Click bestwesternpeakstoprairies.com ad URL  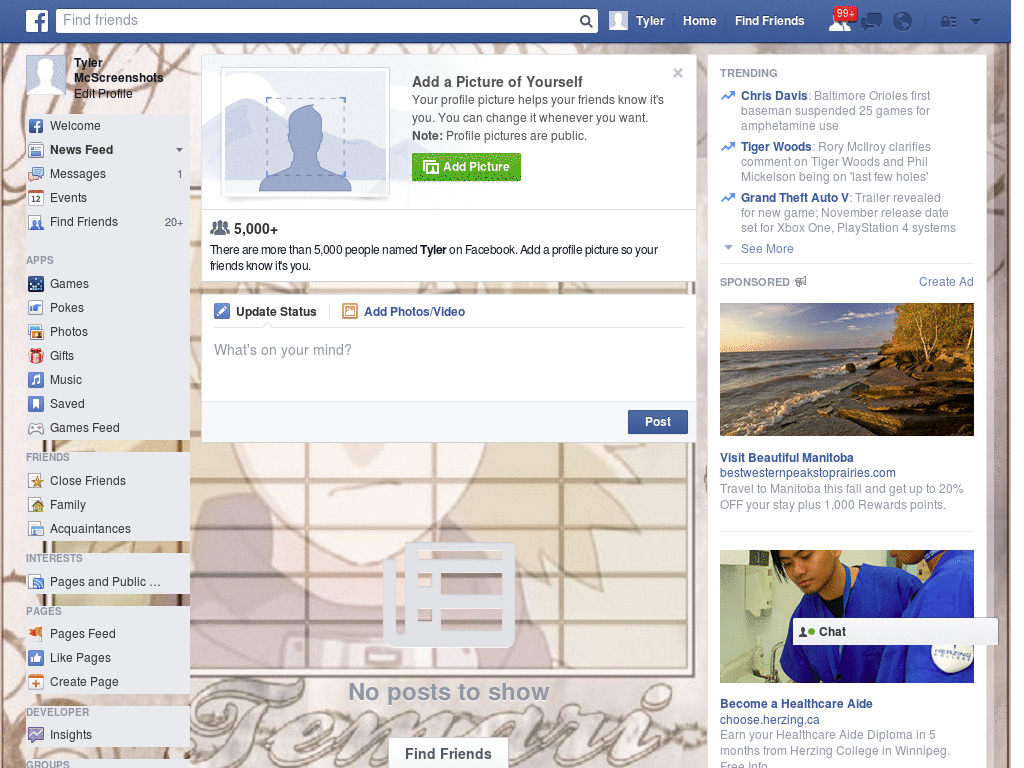coord(807,473)
